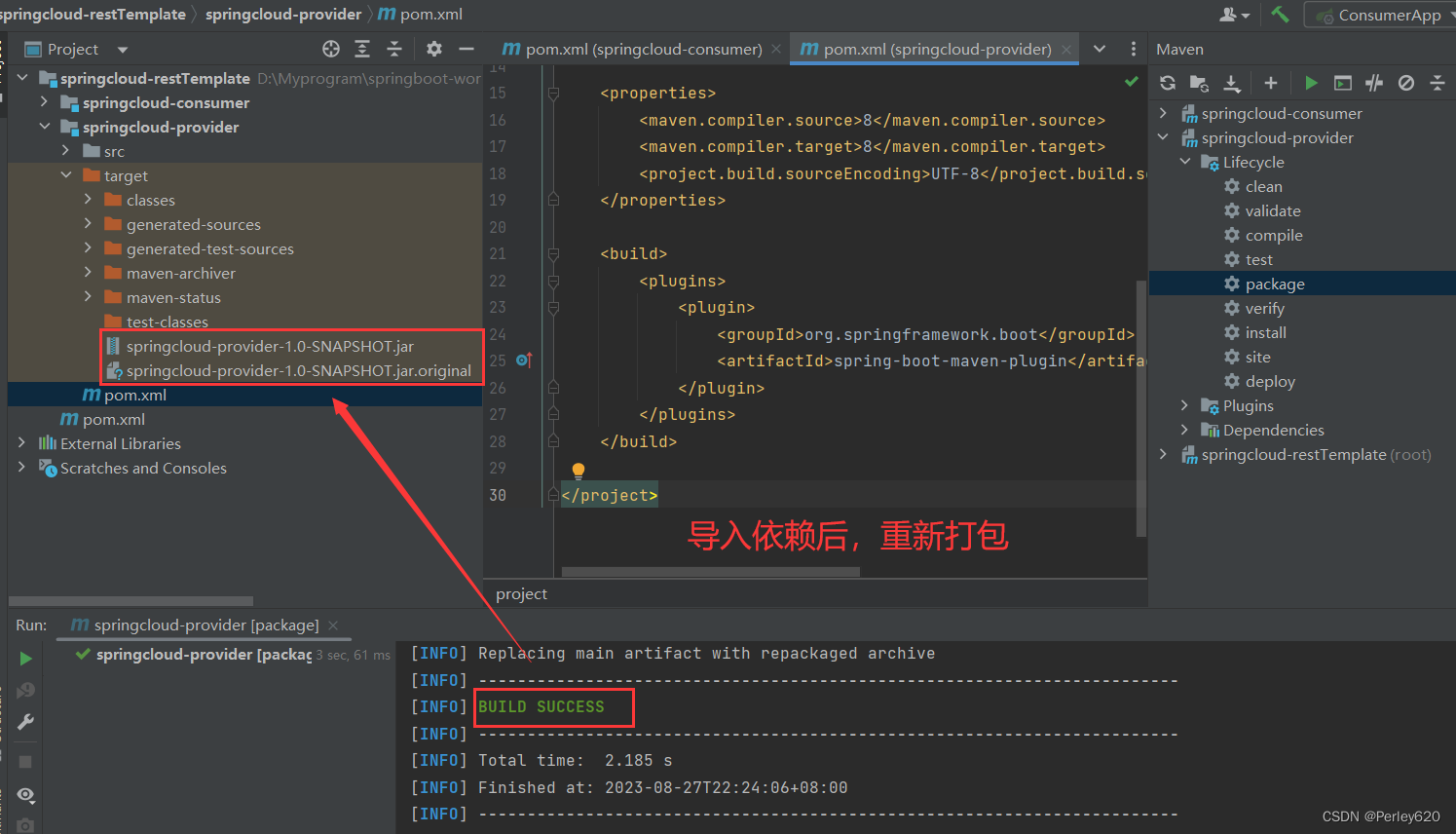Click Generate Sources and Update Folders icon
The height and width of the screenshot is (834, 1456).
coord(1200,83)
